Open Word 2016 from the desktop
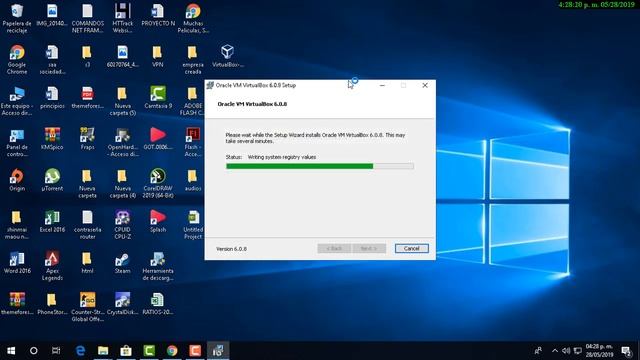The image size is (640, 360). click(x=17, y=263)
